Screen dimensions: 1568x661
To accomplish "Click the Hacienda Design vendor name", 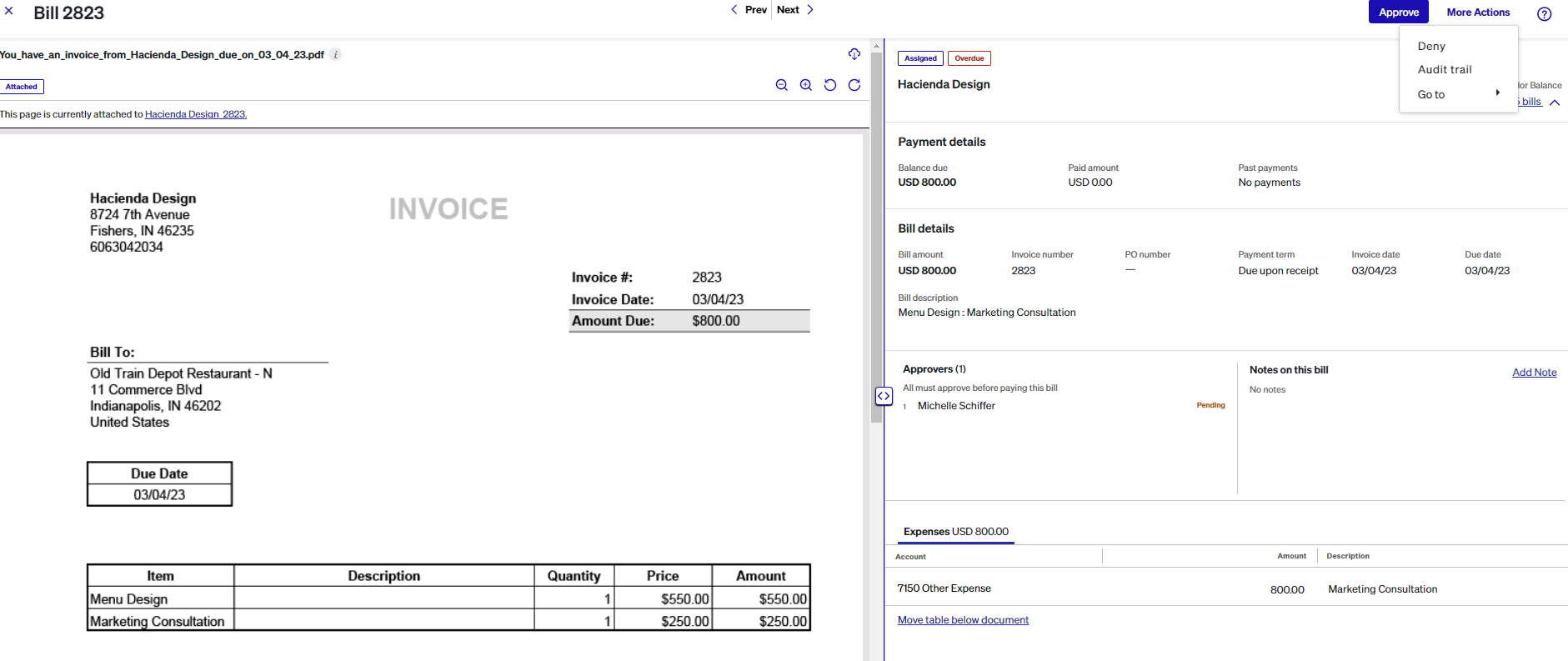I will coord(944,84).
